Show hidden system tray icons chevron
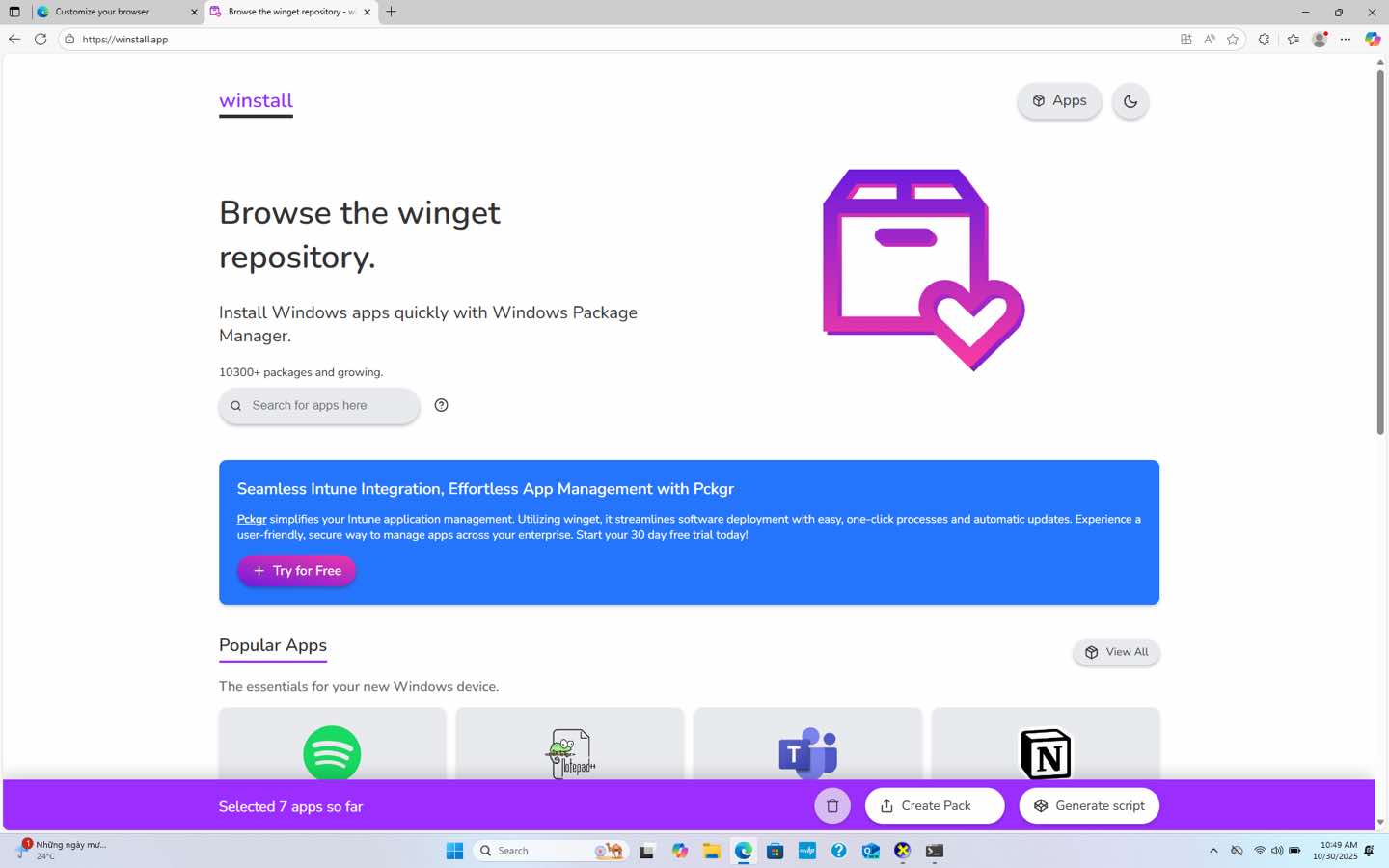Viewport: 1389px width, 868px height. (1213, 851)
